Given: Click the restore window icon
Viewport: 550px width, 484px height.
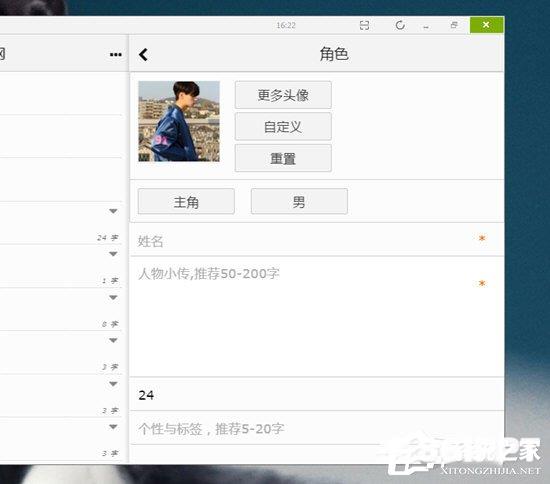Looking at the screenshot, I should (x=454, y=25).
